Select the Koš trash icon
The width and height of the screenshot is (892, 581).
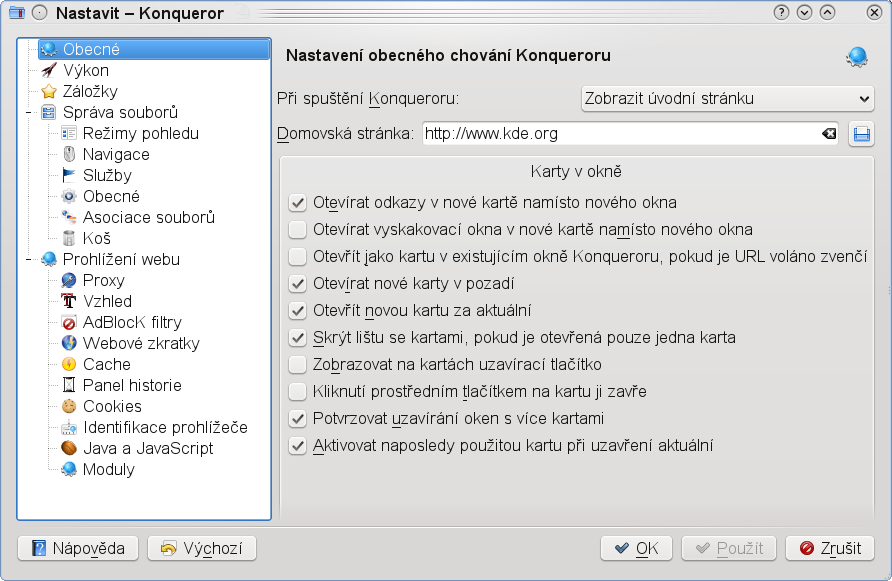click(69, 238)
